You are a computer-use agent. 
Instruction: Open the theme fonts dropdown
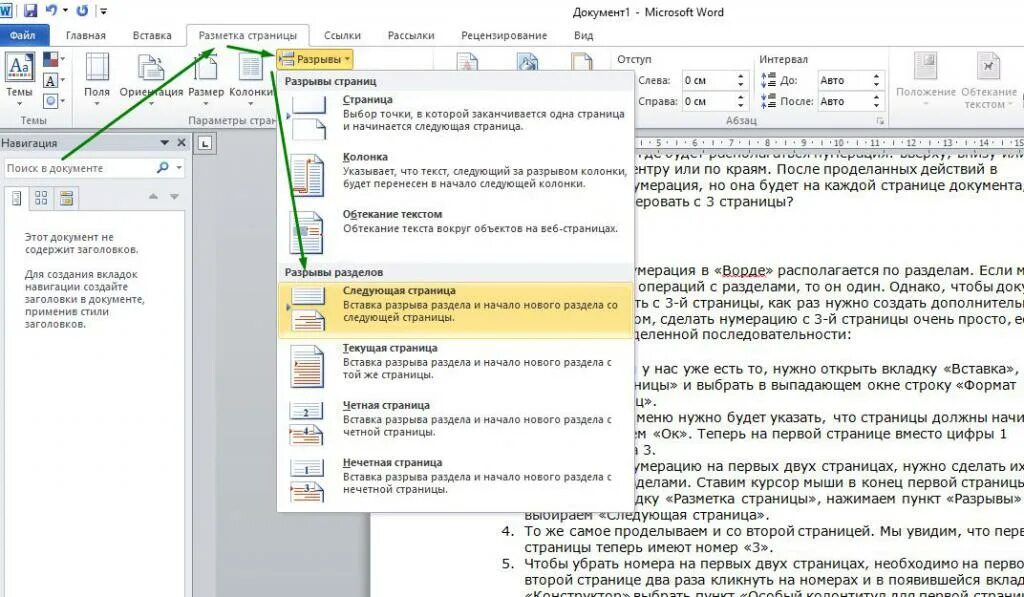pyautogui.click(x=54, y=80)
